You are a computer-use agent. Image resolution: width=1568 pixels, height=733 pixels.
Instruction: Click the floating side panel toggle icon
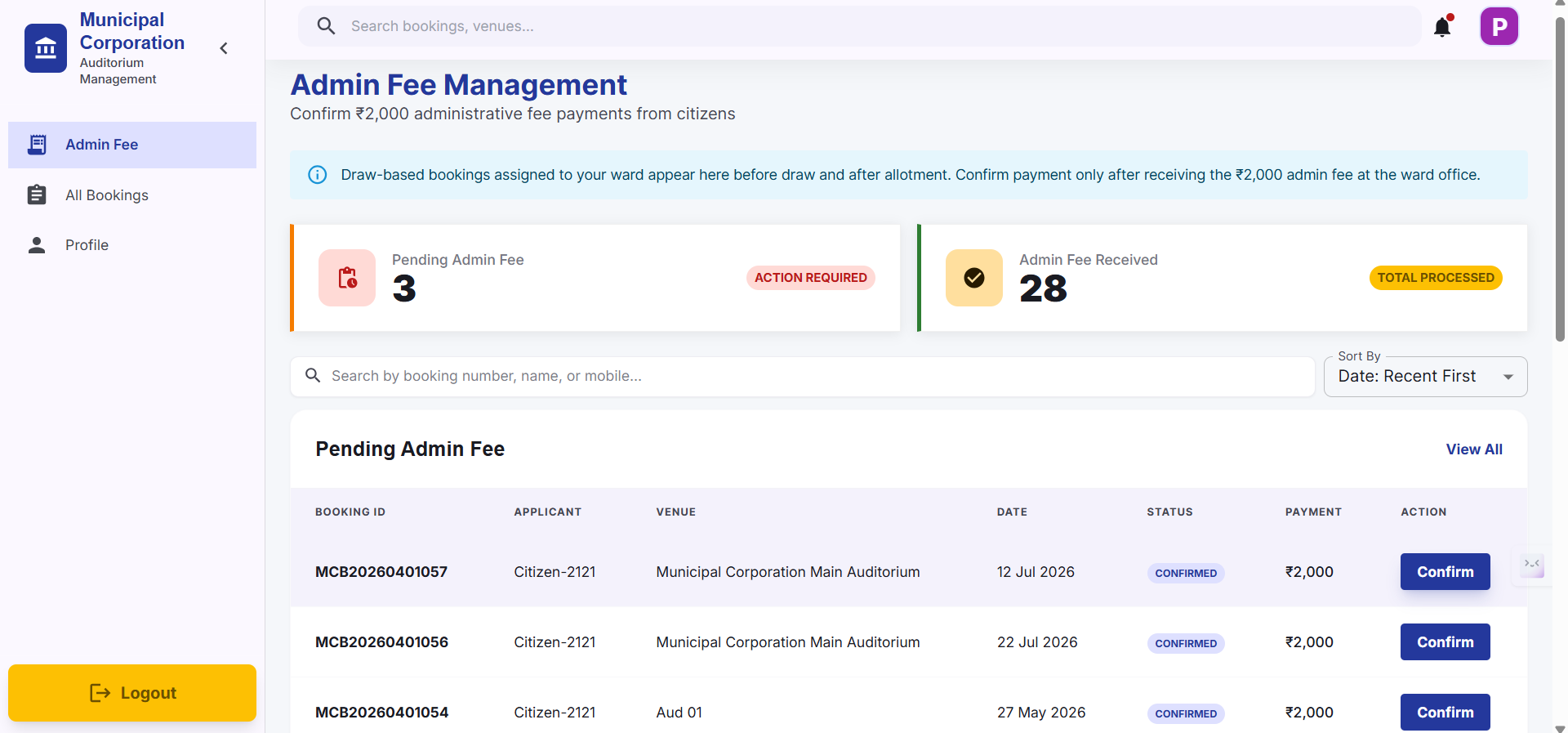point(1532,565)
